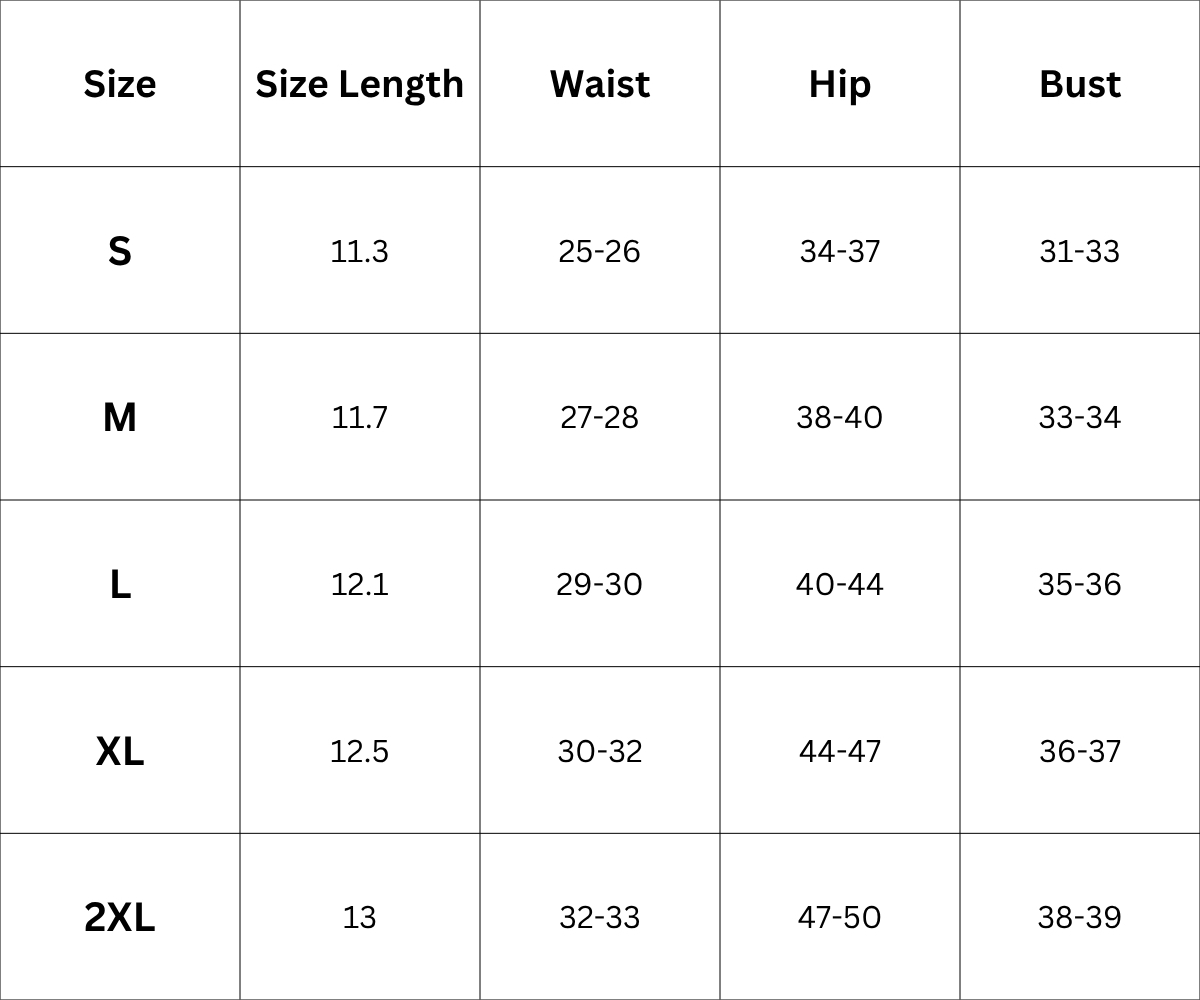Screen dimensions: 1200x1000
Task: Select the M size row label
Action: 119,417
